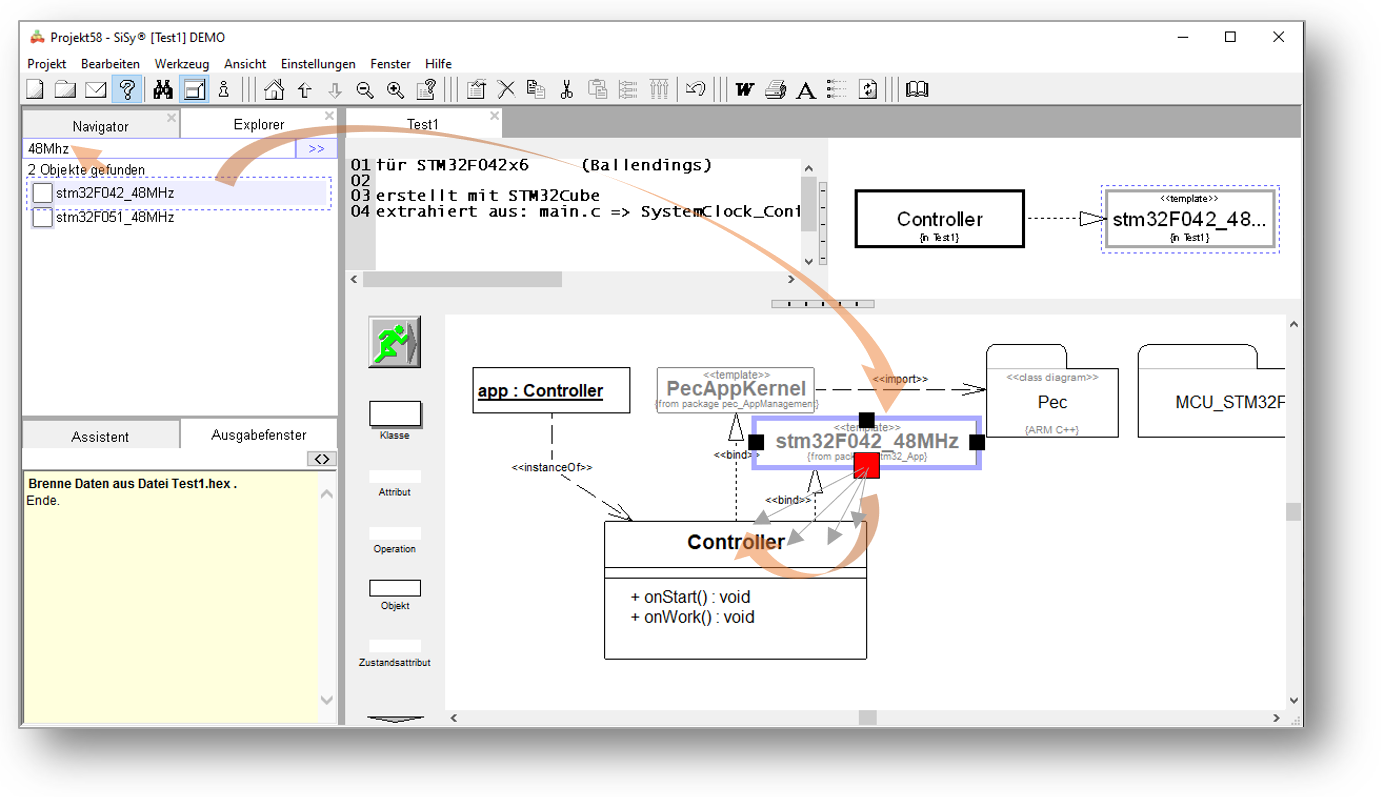
Task: Expand the palette with the down arrow
Action: coord(395,717)
